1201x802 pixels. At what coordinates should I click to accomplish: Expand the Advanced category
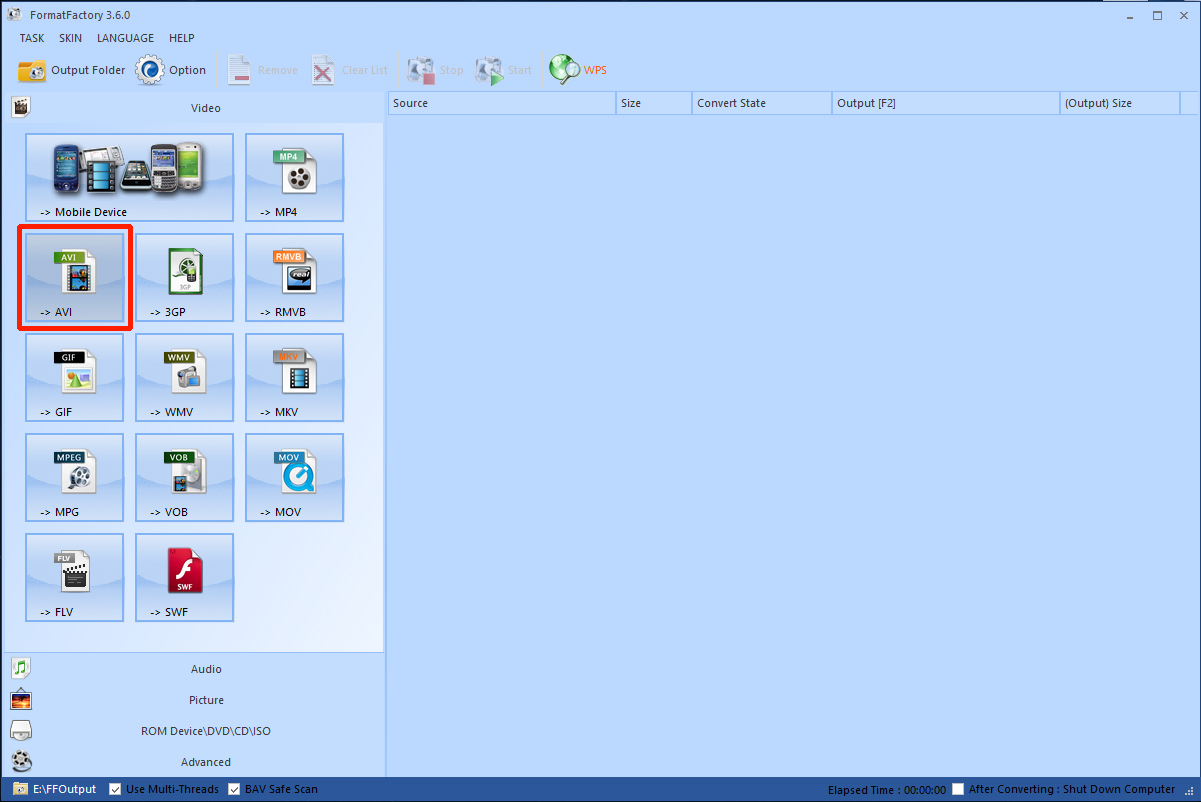pos(192,762)
